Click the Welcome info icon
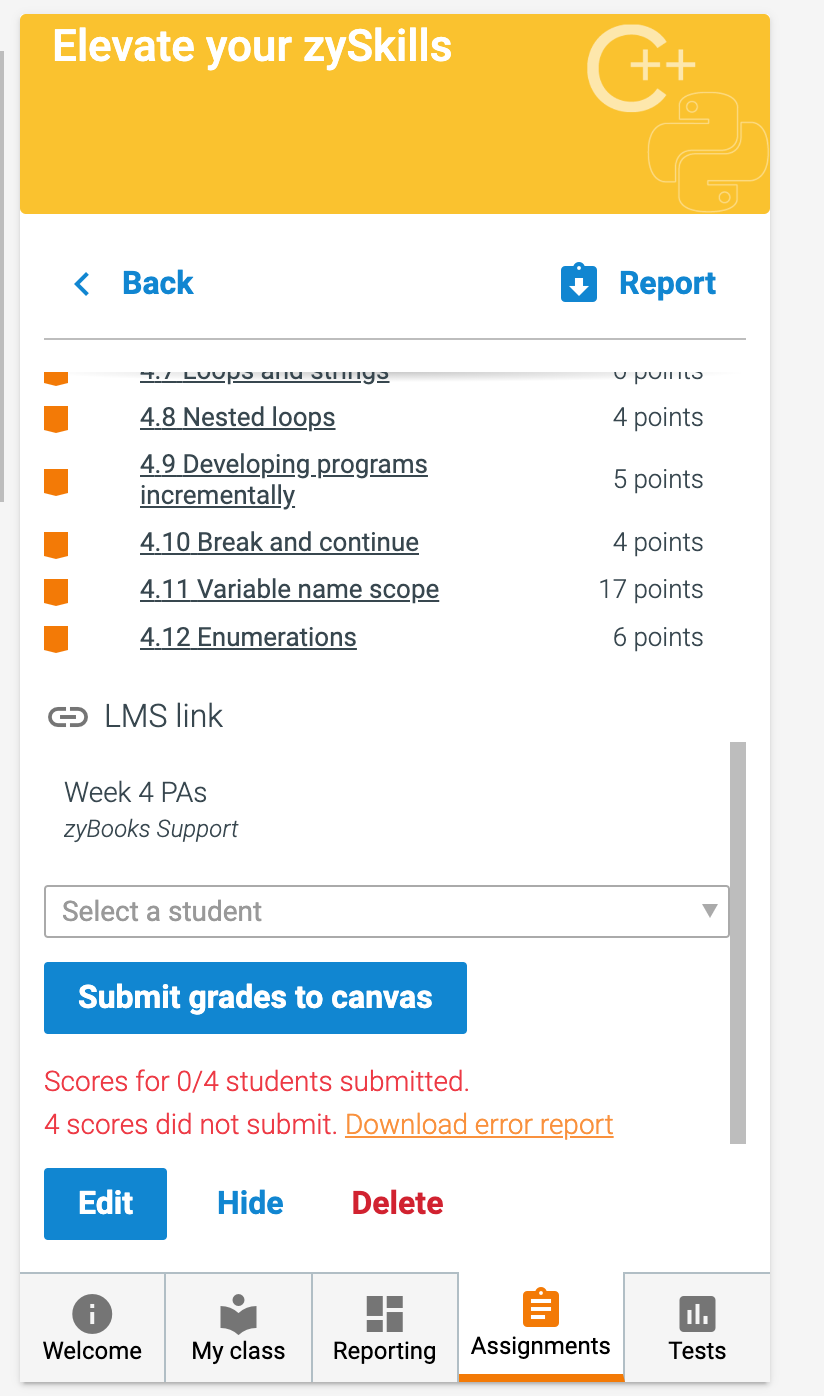The image size is (824, 1396). [91, 1315]
